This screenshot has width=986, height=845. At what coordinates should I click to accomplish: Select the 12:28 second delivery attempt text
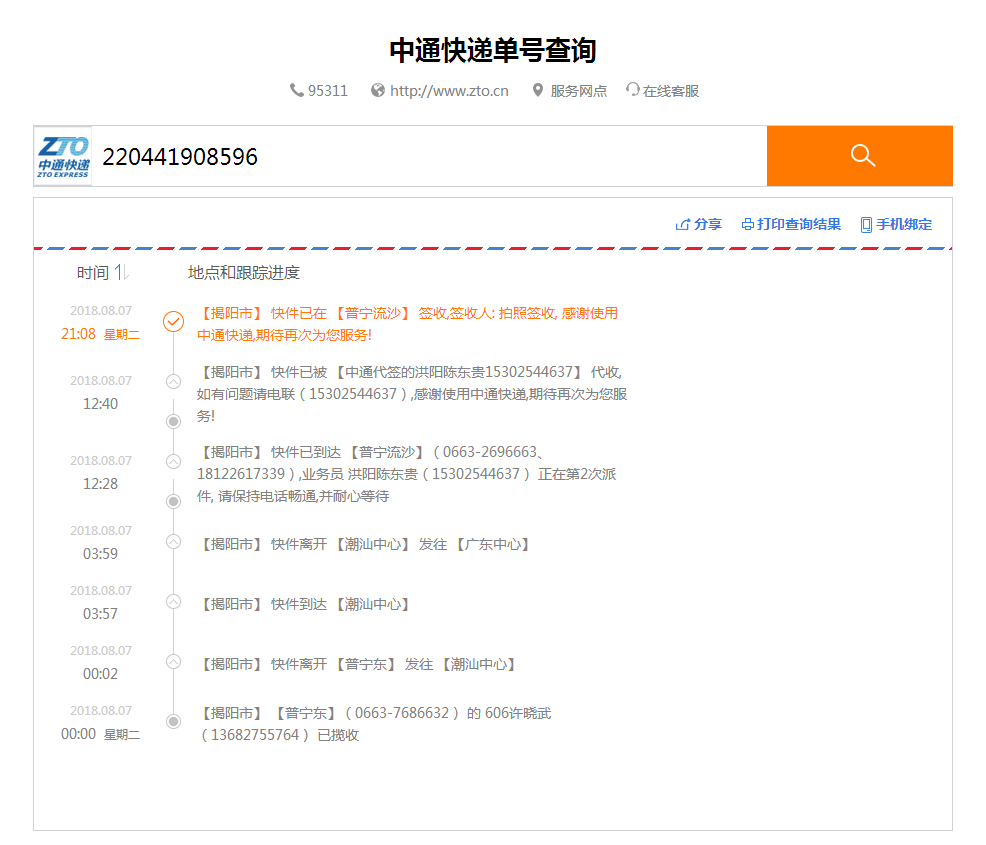pos(406,474)
